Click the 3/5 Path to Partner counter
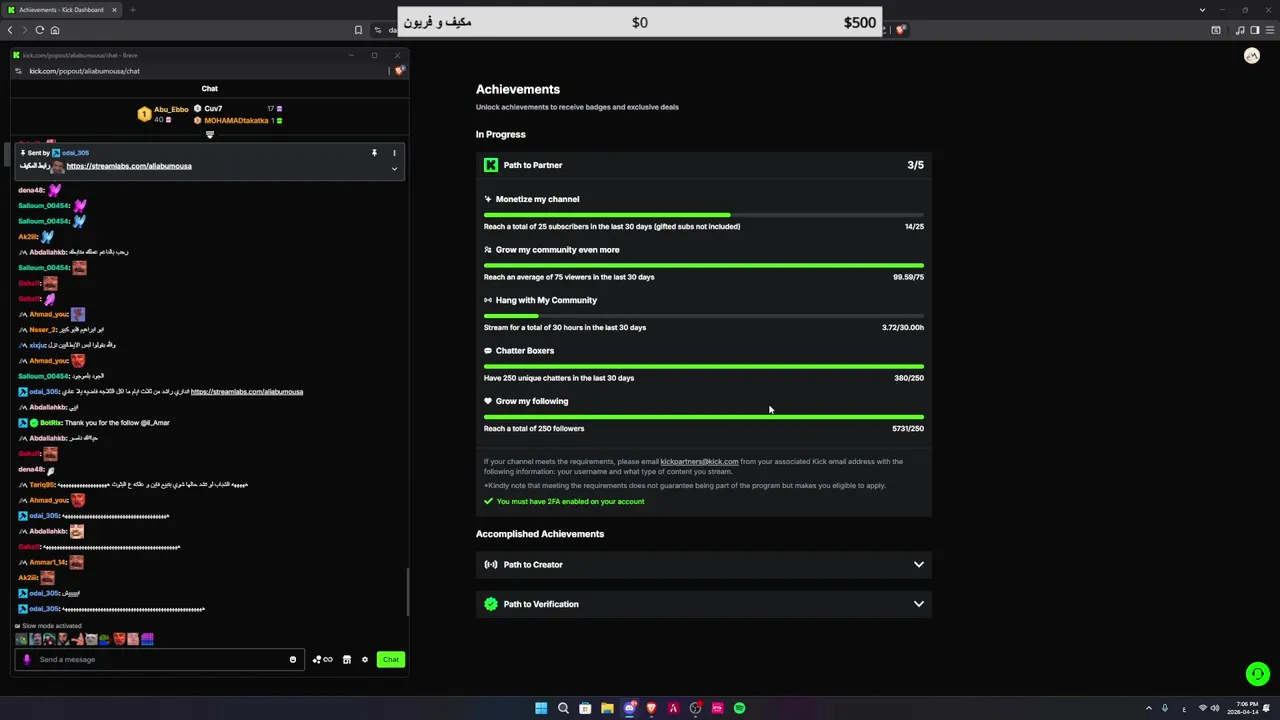Image resolution: width=1280 pixels, height=720 pixels. pyautogui.click(x=915, y=165)
